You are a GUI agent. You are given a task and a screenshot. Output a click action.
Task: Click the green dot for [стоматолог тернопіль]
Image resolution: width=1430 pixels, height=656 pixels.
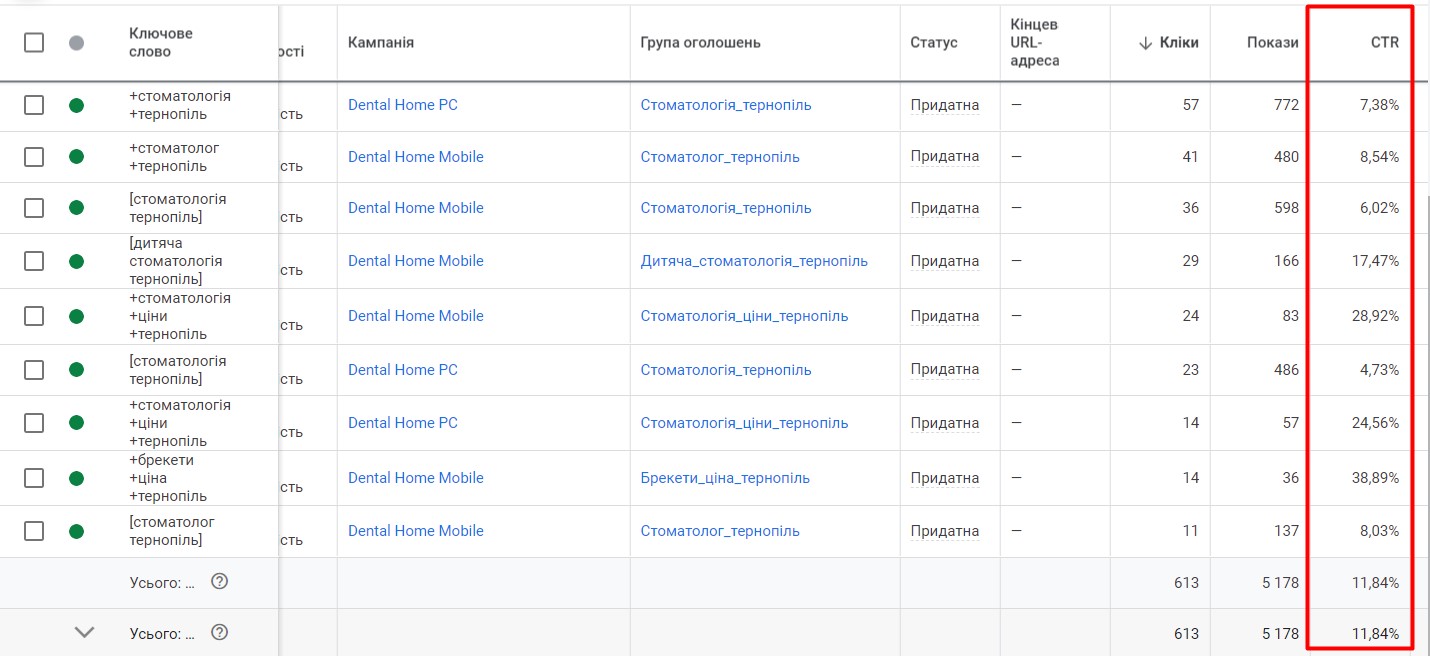77,531
